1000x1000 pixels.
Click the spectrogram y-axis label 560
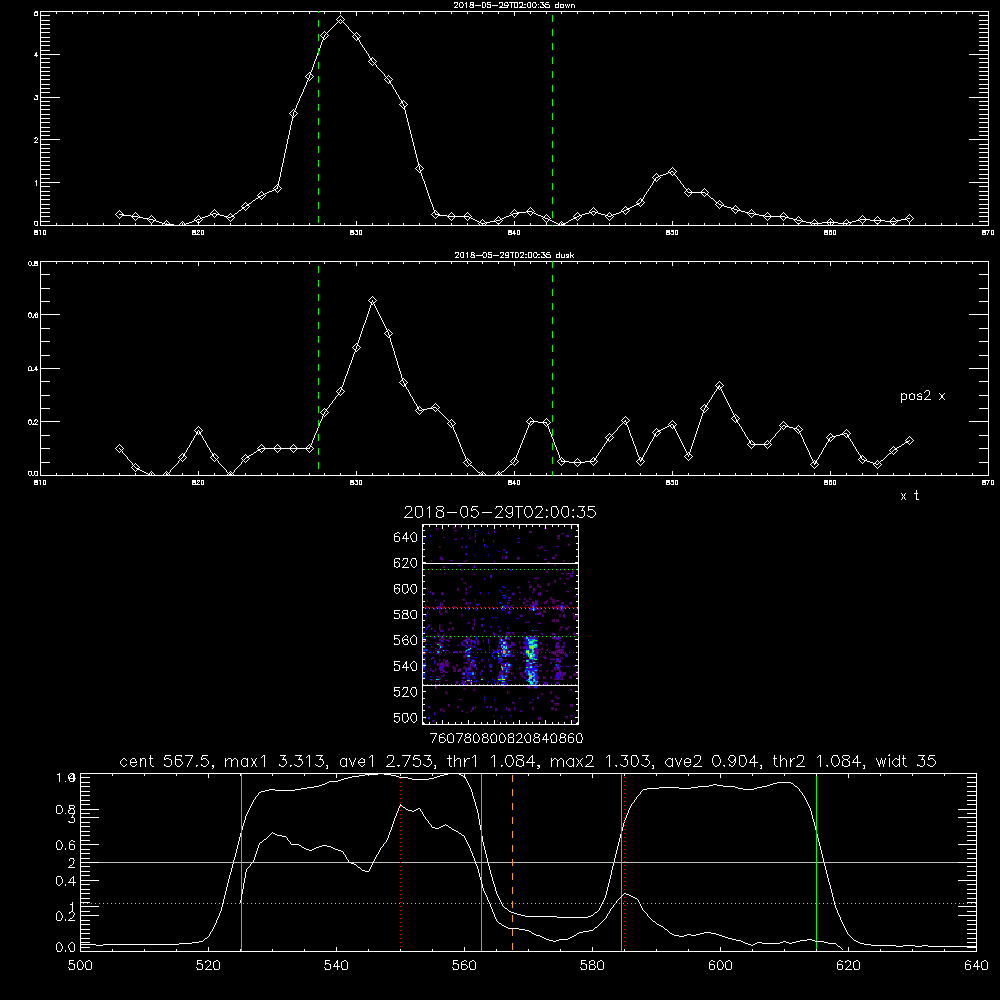(406, 640)
